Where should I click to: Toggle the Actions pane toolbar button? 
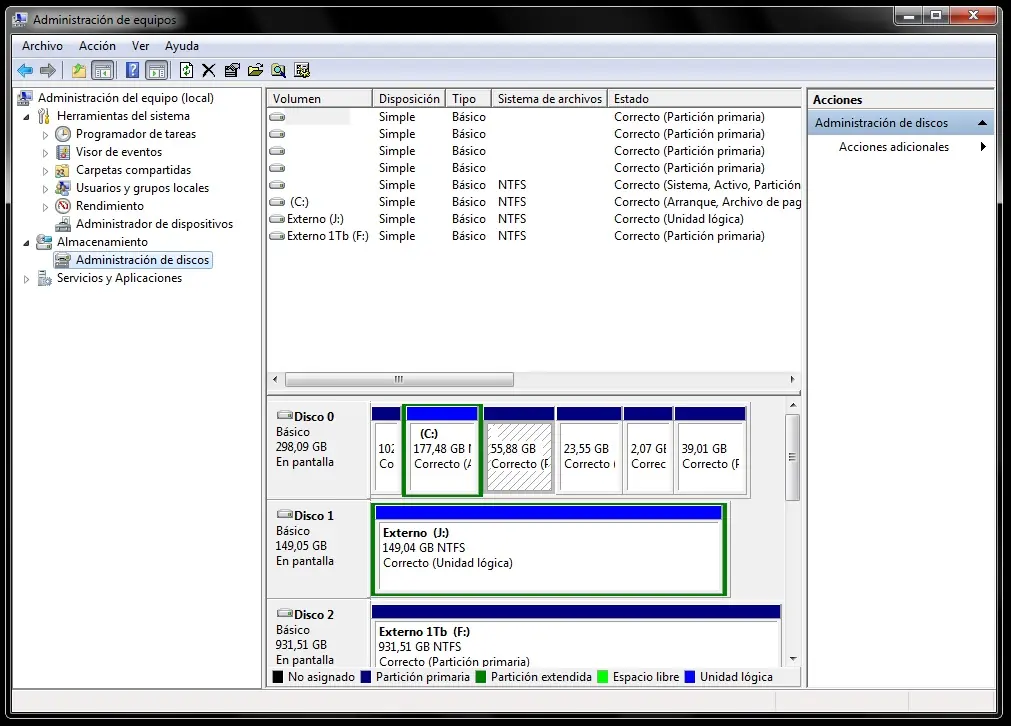point(157,70)
